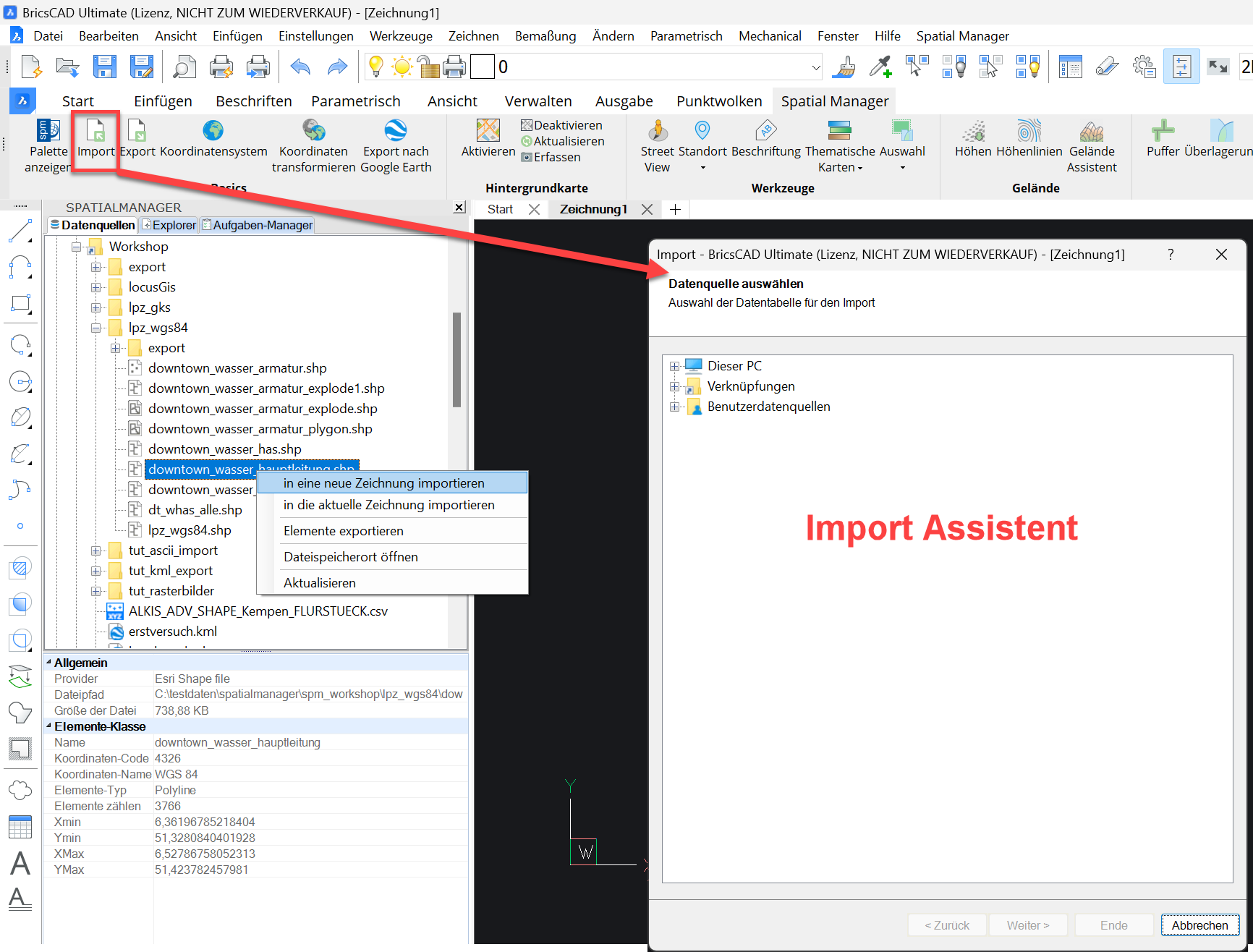
Task: Click the white color swatch beside the layer dropdown
Action: 482,67
